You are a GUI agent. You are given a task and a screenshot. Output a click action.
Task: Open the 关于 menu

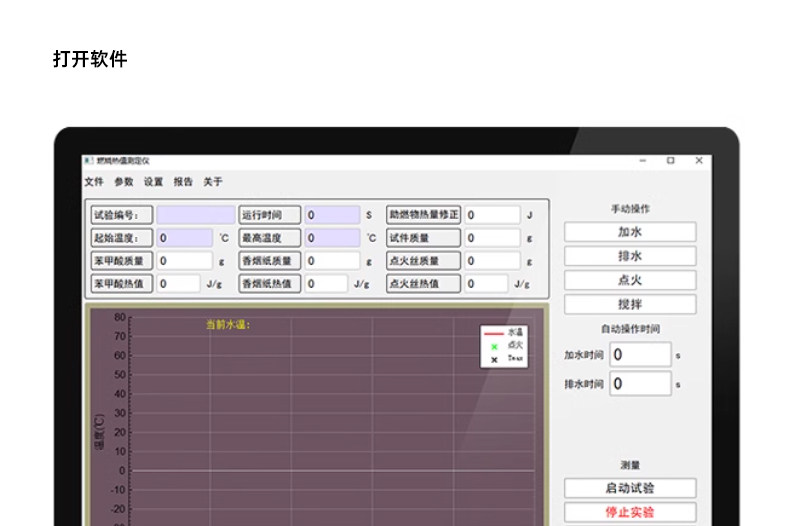coord(213,181)
